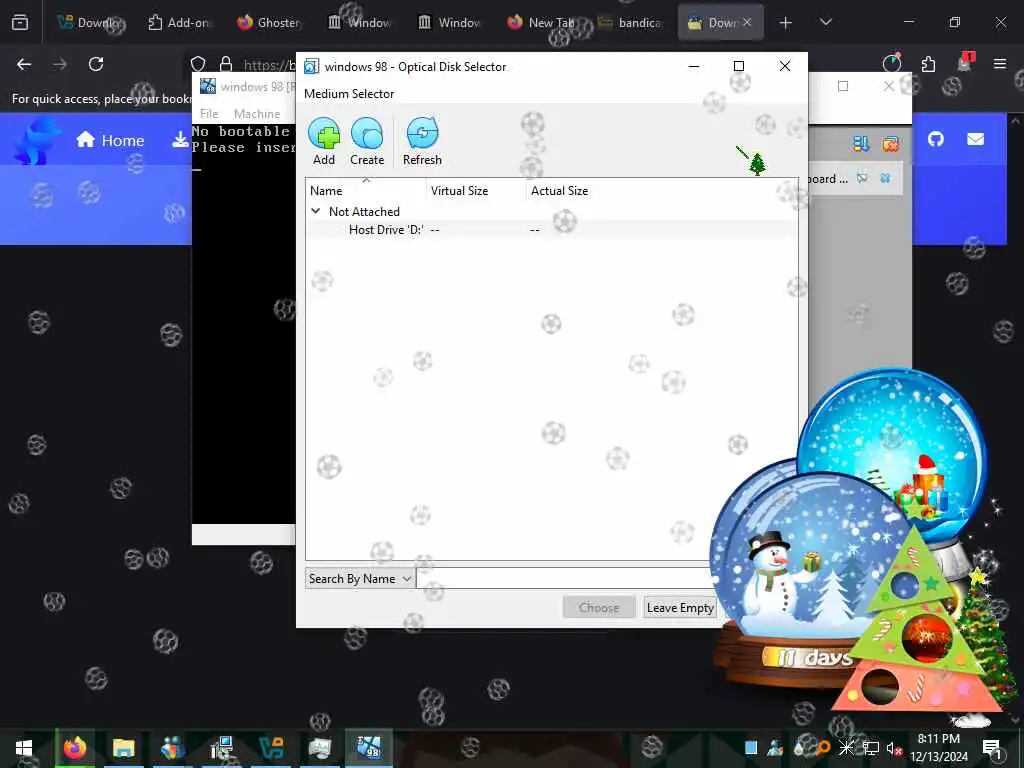Open VirtualBox Manager taskbar icon
The height and width of the screenshot is (768, 1024).
tap(271, 748)
